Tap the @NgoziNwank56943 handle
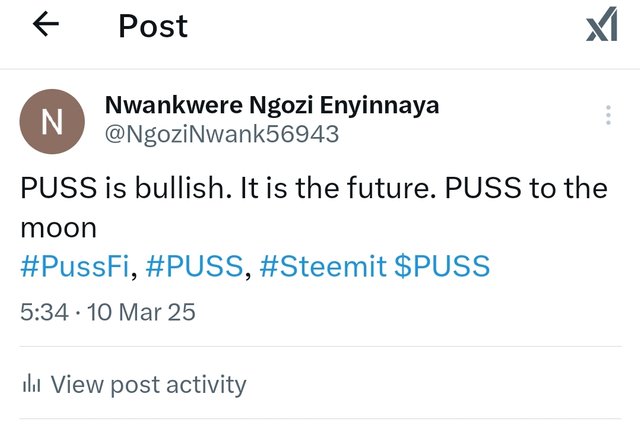The height and width of the screenshot is (428, 640). coord(221,134)
